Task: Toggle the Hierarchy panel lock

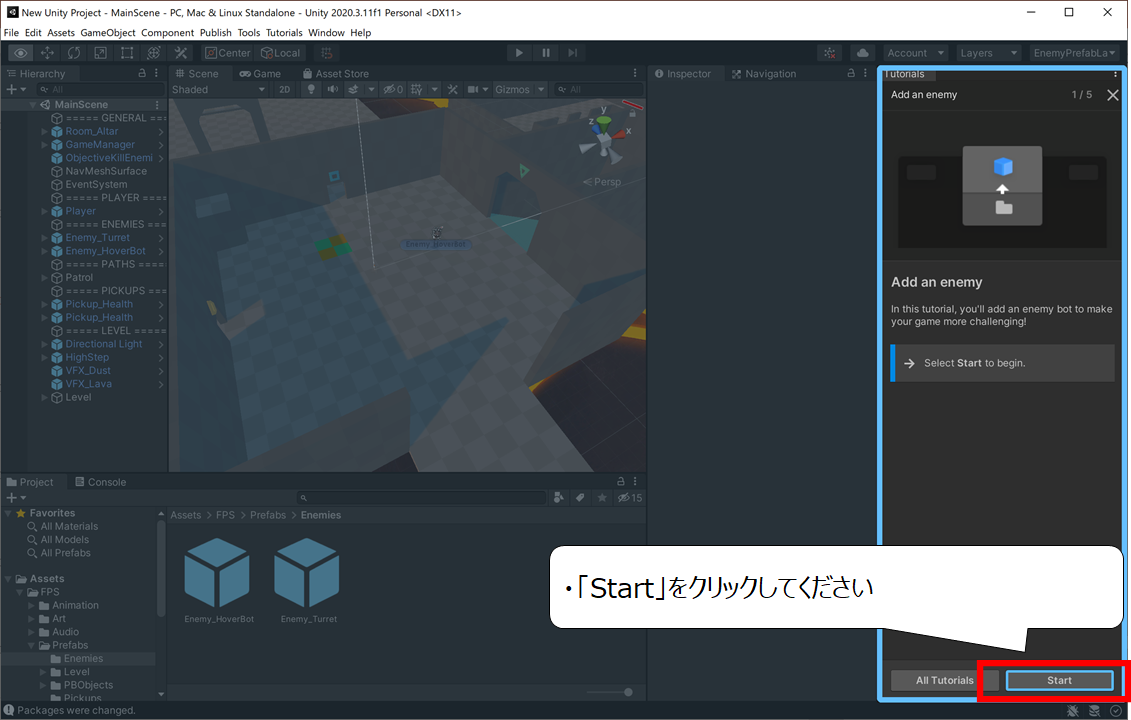Action: pyautogui.click(x=142, y=74)
